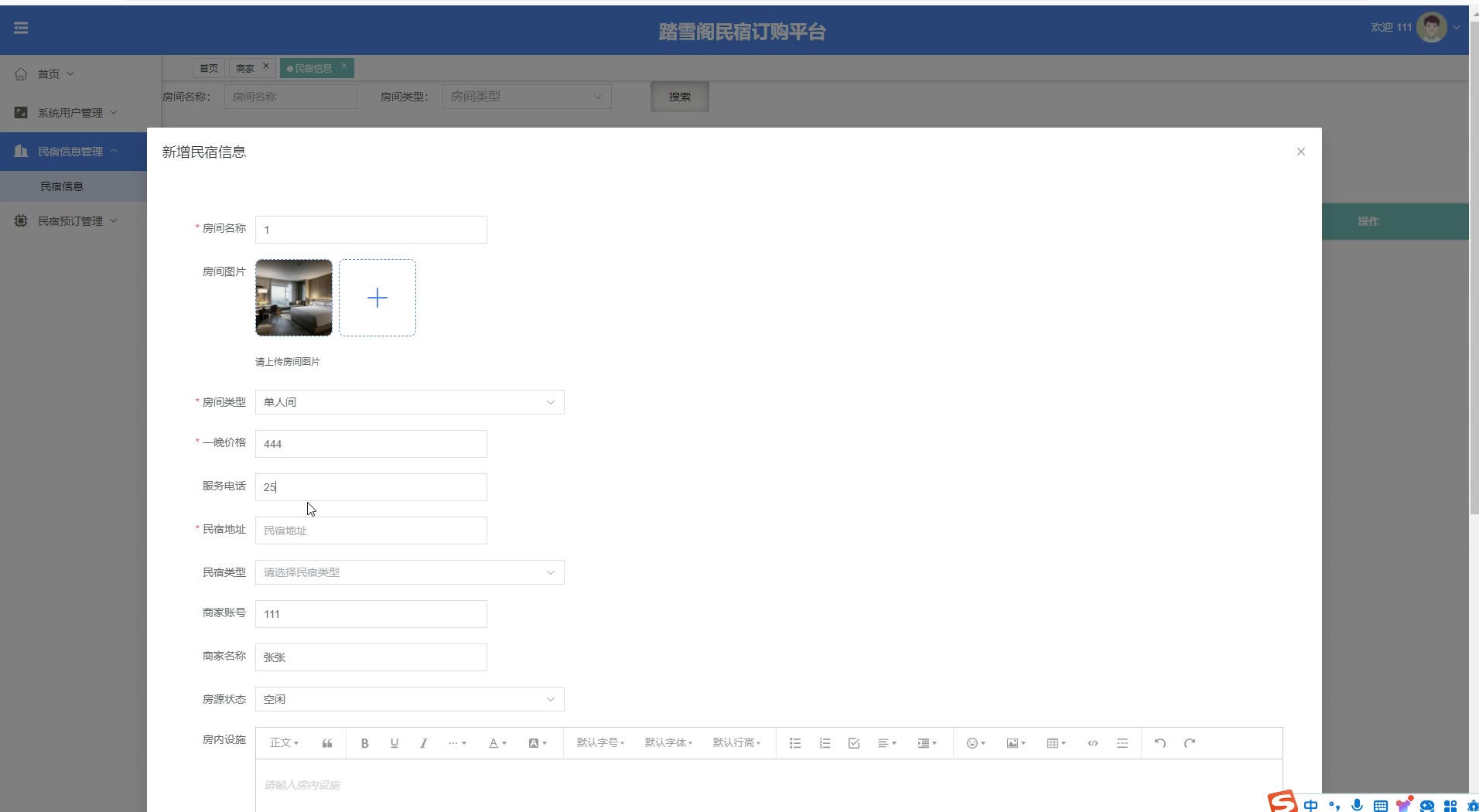Insert a bulleted list
Screen dimensions: 1479x812
point(794,743)
